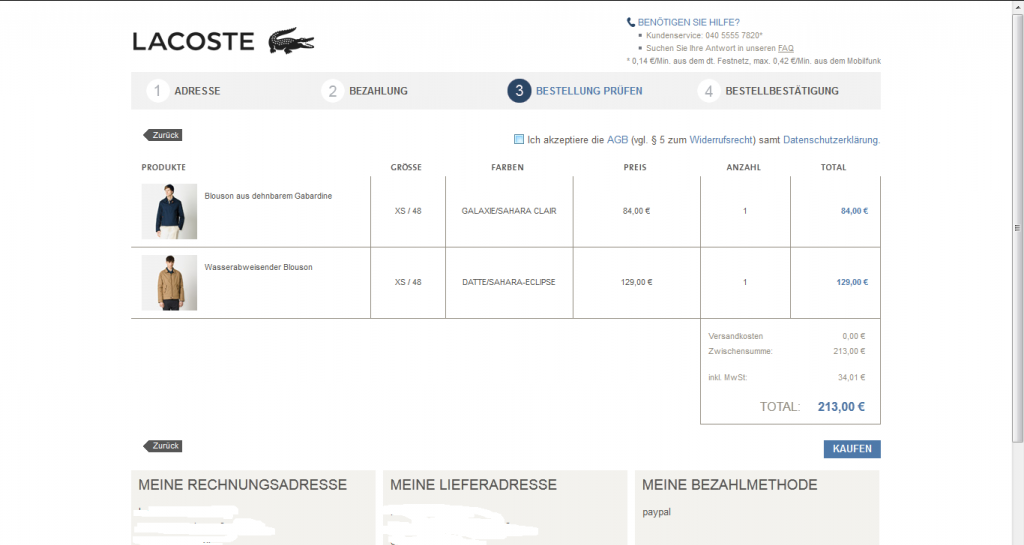Click the phone icon beside Benötigen Sie Hilfe
1024x545 pixels.
pos(630,22)
